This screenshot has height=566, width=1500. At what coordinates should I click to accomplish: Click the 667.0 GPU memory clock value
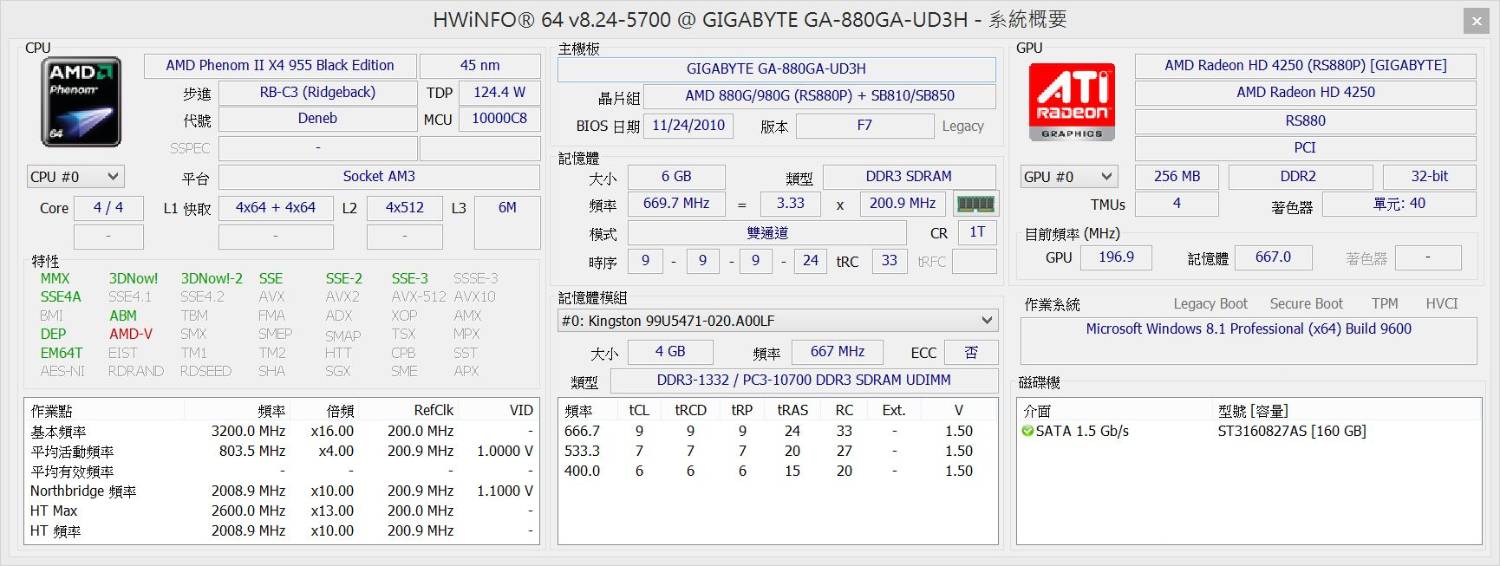(1273, 258)
